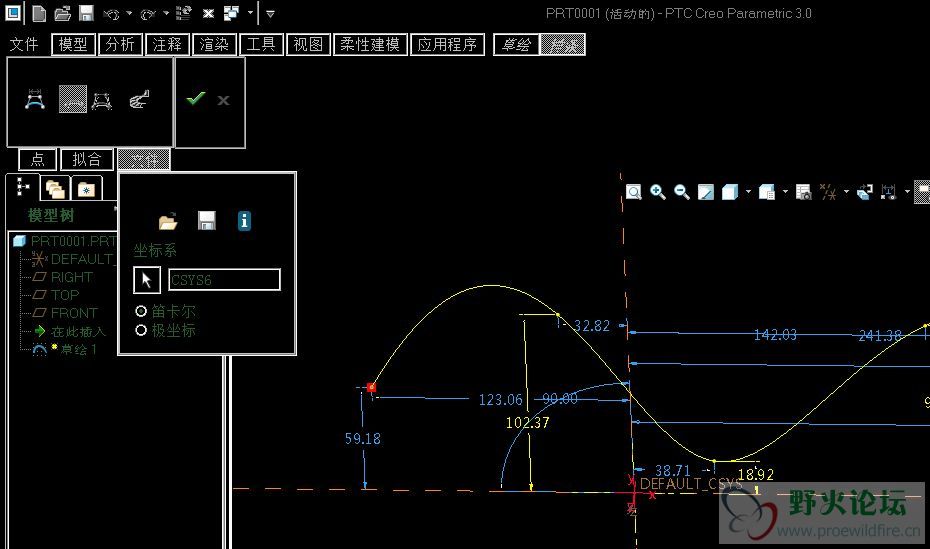This screenshot has width=930, height=549.
Task: Expand the undo history dropdown
Action: click(x=129, y=13)
